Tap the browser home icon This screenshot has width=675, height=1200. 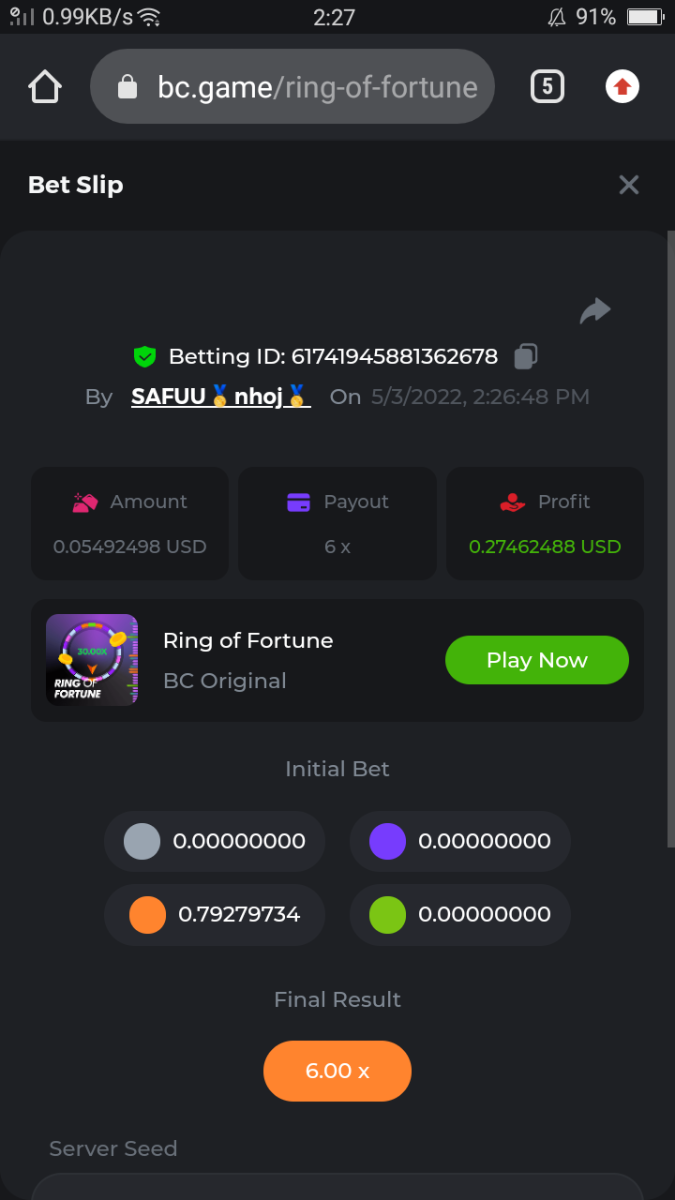click(45, 87)
